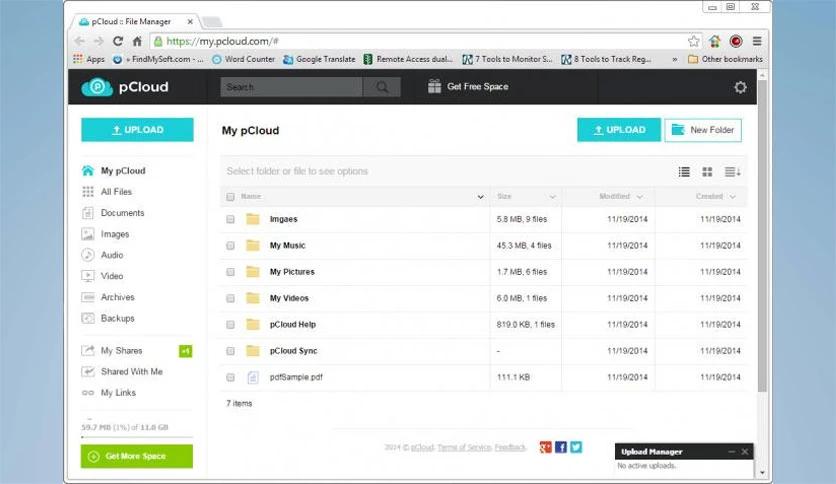Check the Imgaes folder checkbox
The image size is (836, 484).
pyautogui.click(x=230, y=219)
